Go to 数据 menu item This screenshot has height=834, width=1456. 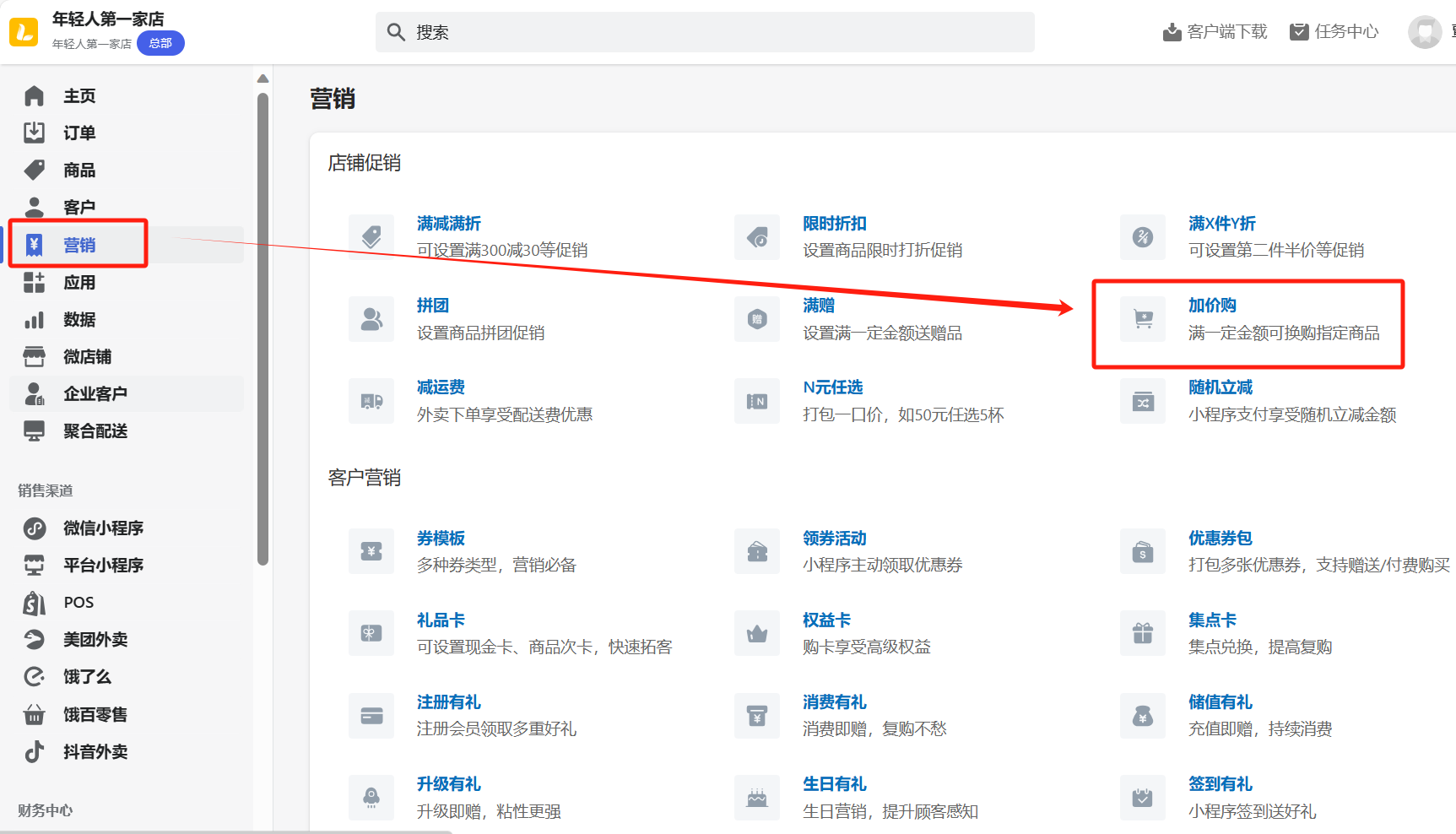pyautogui.click(x=127, y=319)
